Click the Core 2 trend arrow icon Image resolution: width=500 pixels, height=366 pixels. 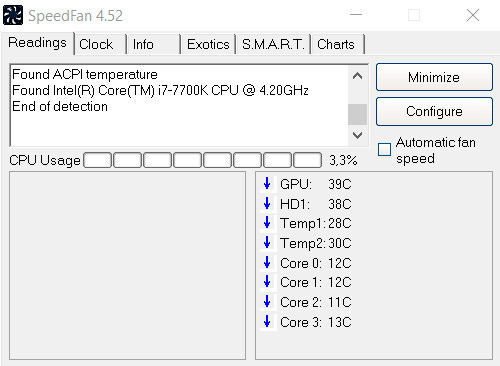(267, 301)
